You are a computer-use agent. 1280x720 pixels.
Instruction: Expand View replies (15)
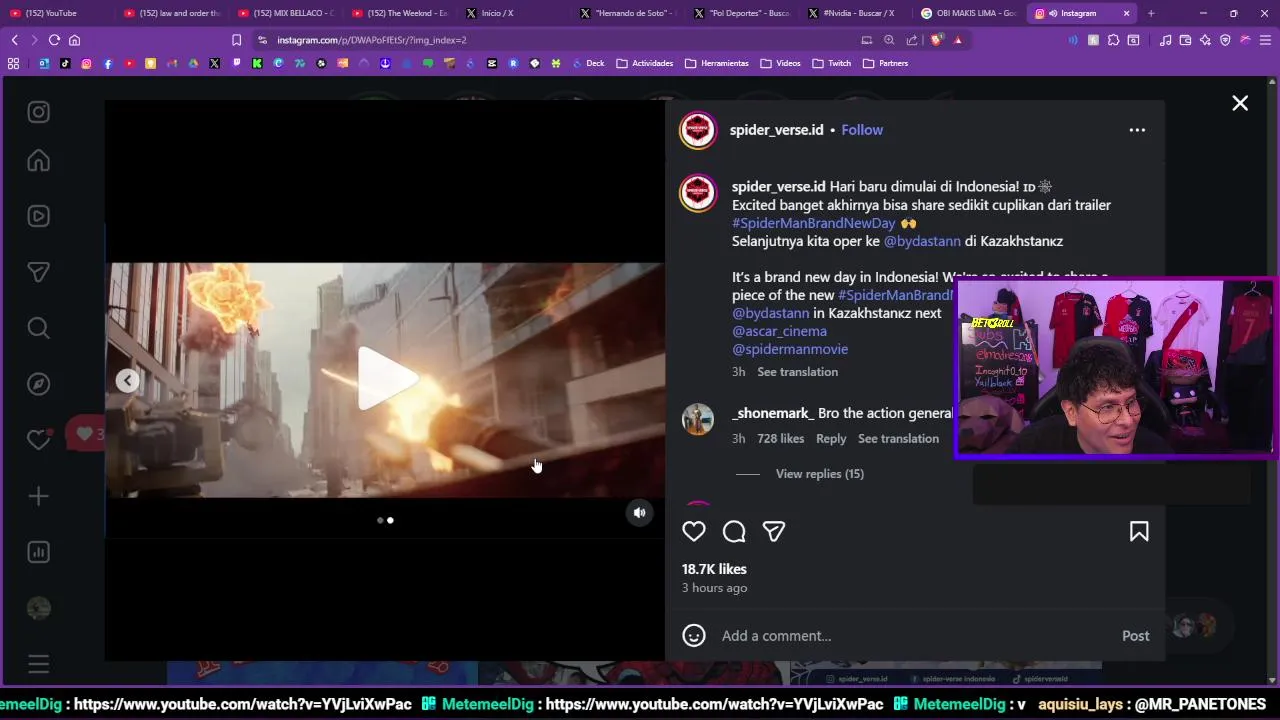tap(819, 474)
